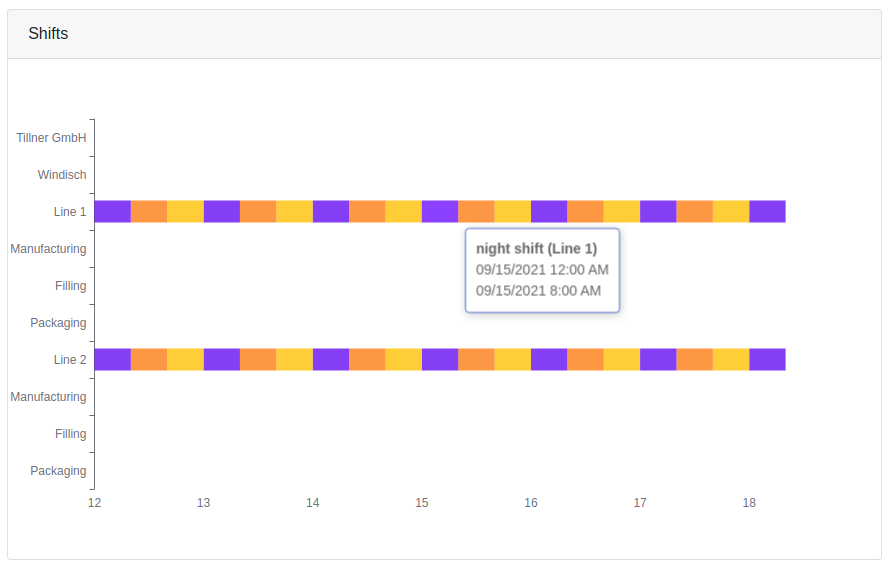Select the tooltip's 12:00 AM start time
The height and width of the screenshot is (579, 893).
pos(542,270)
